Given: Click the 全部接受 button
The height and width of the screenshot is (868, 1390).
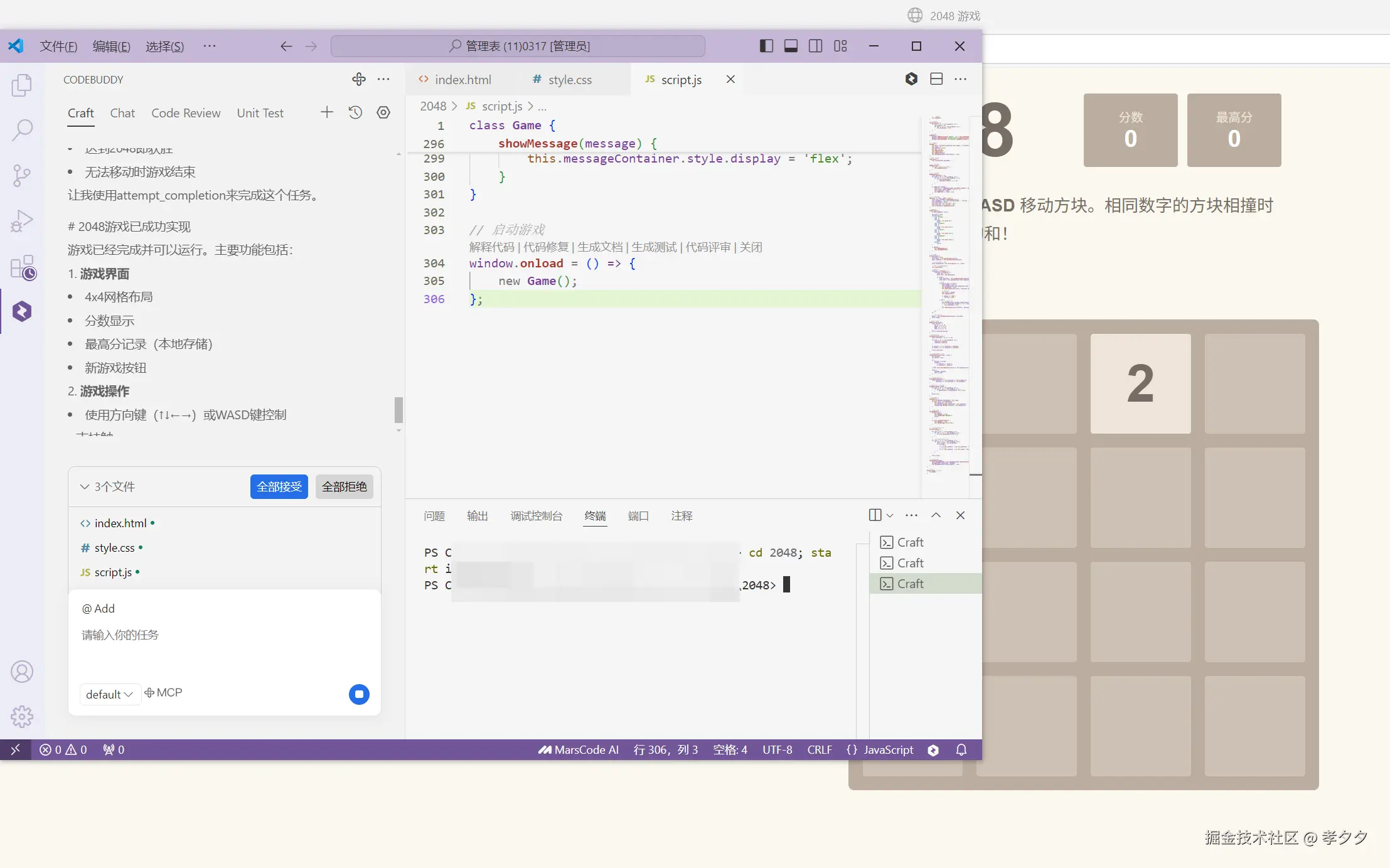Looking at the screenshot, I should pos(279,486).
